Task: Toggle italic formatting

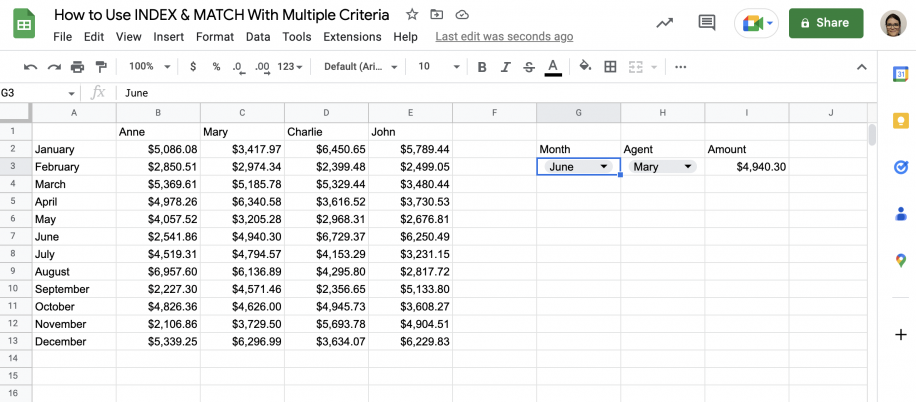Action: pyautogui.click(x=506, y=67)
